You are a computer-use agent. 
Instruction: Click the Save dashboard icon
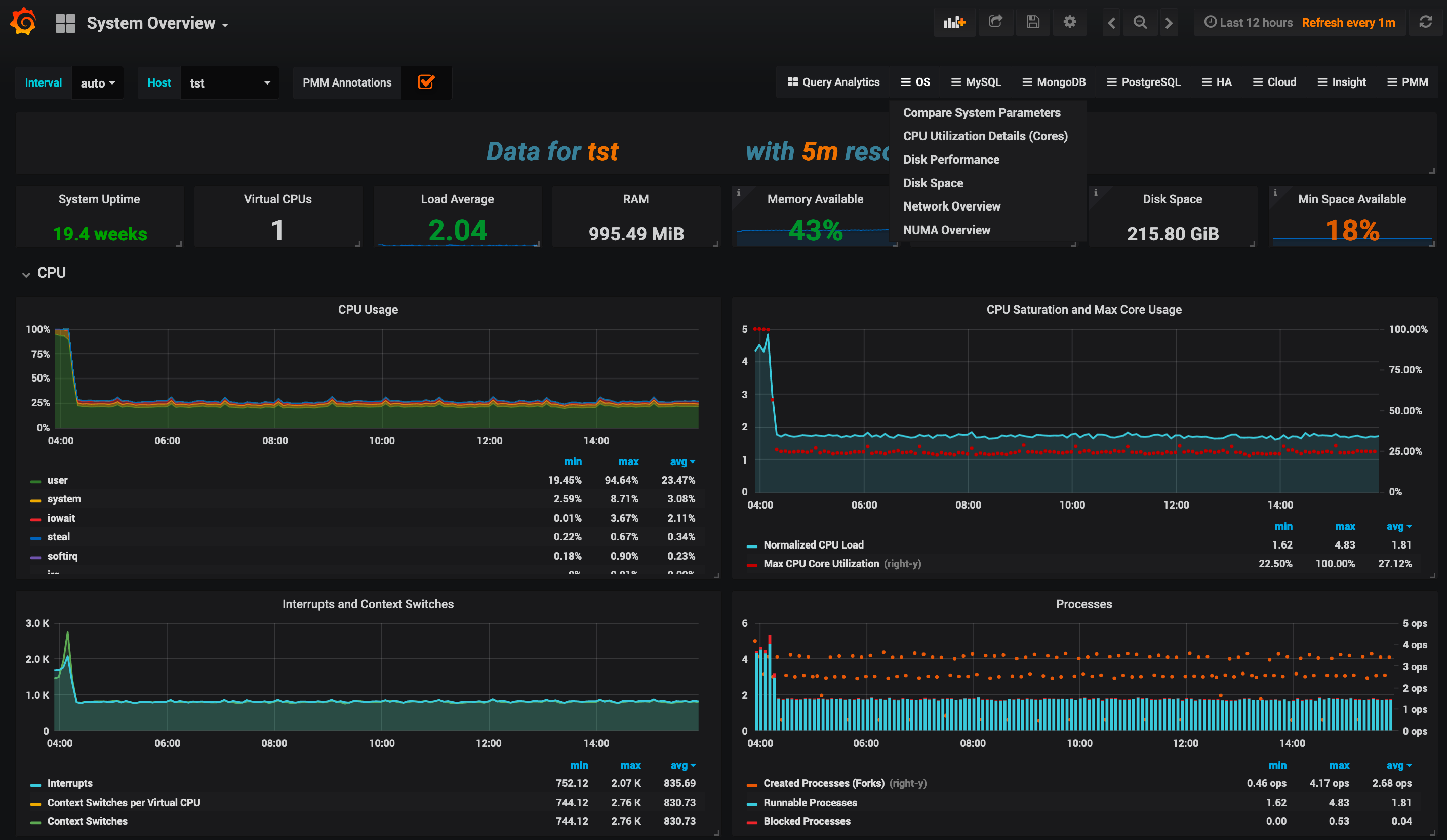1033,22
